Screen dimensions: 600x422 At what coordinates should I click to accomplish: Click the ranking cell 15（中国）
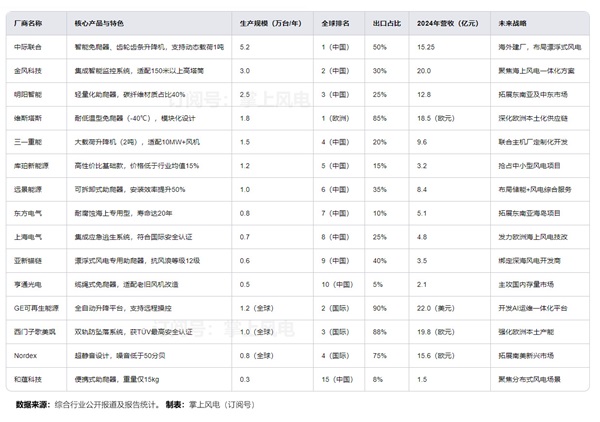click(x=337, y=379)
